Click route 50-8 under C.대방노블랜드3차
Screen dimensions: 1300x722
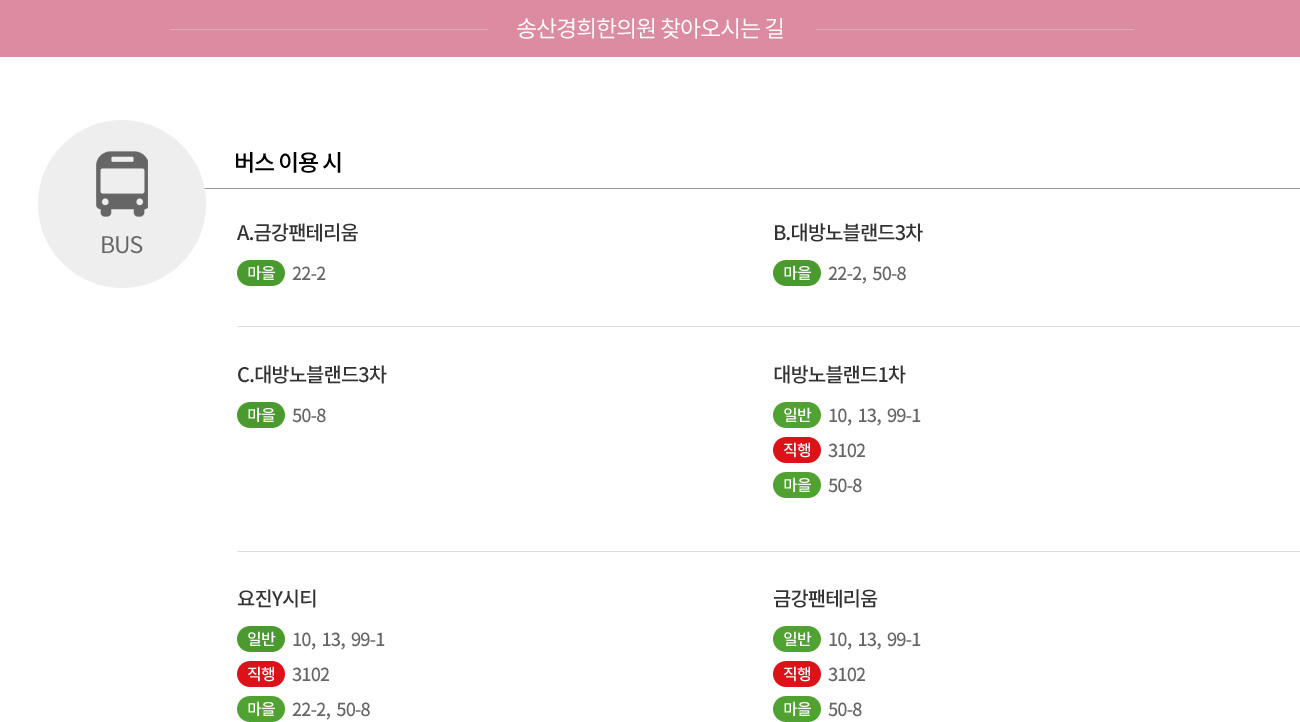click(x=309, y=416)
